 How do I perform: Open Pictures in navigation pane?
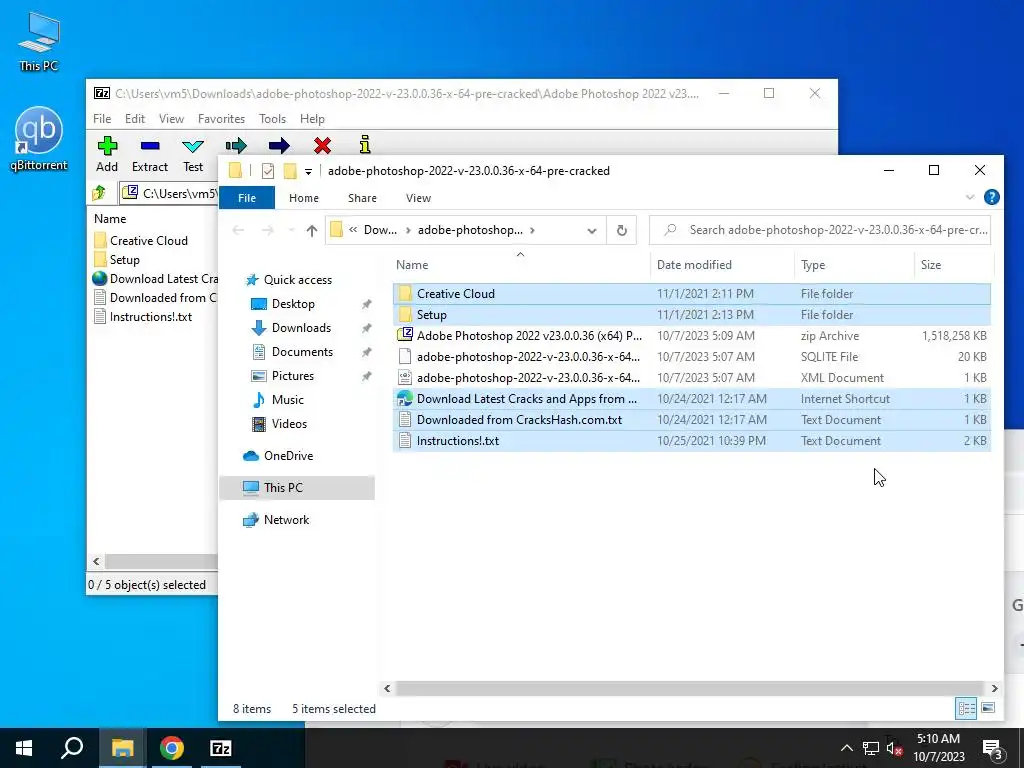[292, 376]
